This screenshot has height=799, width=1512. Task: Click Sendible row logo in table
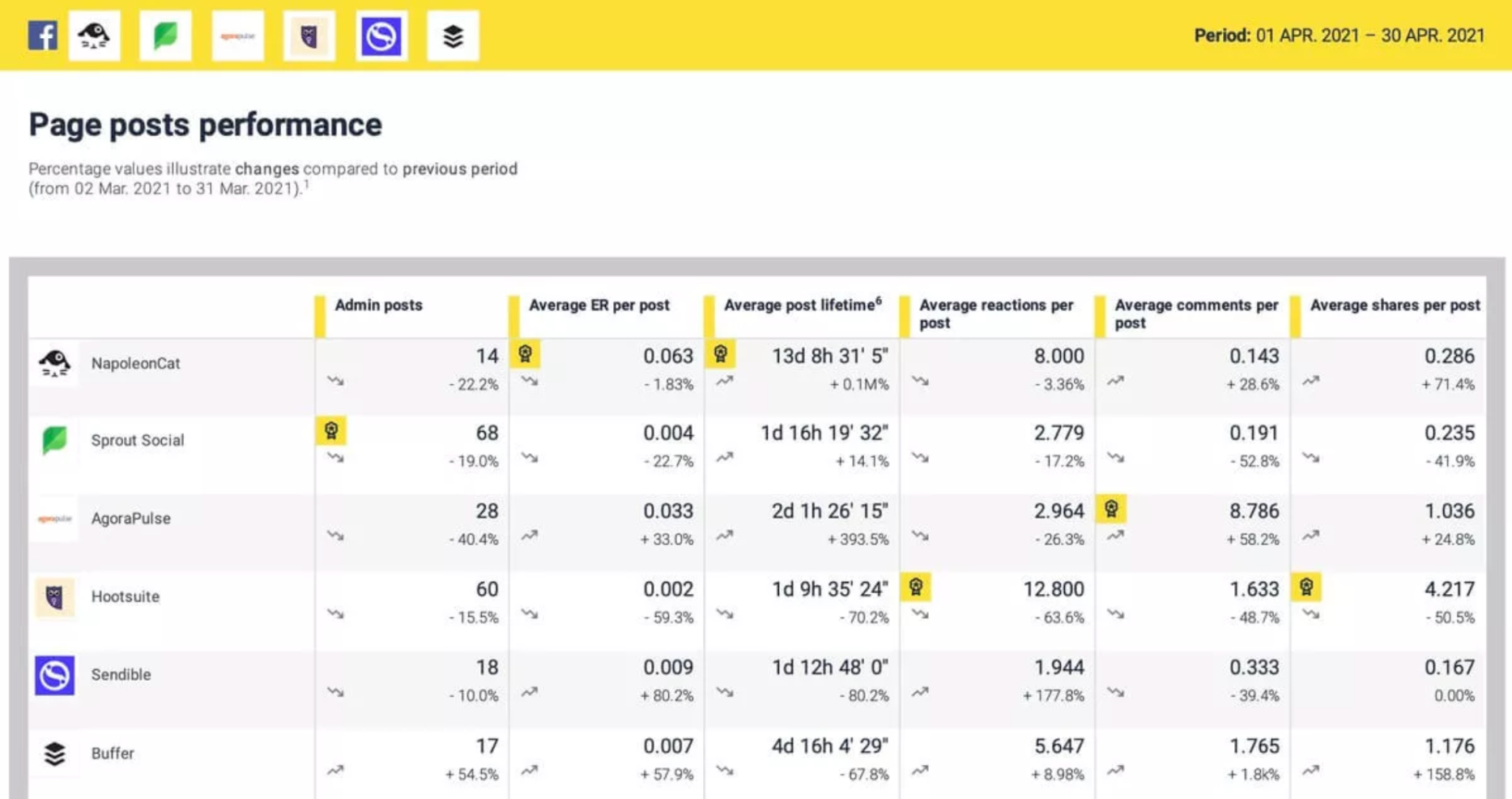coord(55,675)
